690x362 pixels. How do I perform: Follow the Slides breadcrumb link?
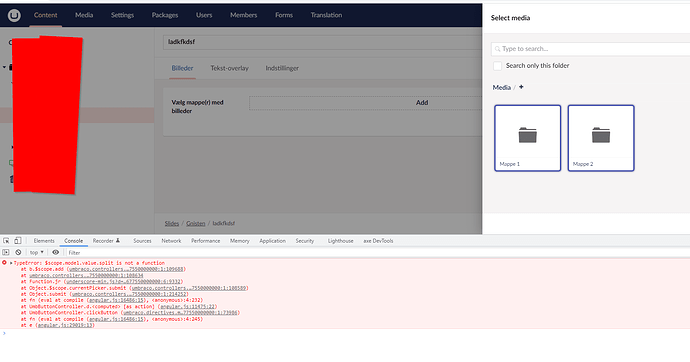(x=172, y=223)
